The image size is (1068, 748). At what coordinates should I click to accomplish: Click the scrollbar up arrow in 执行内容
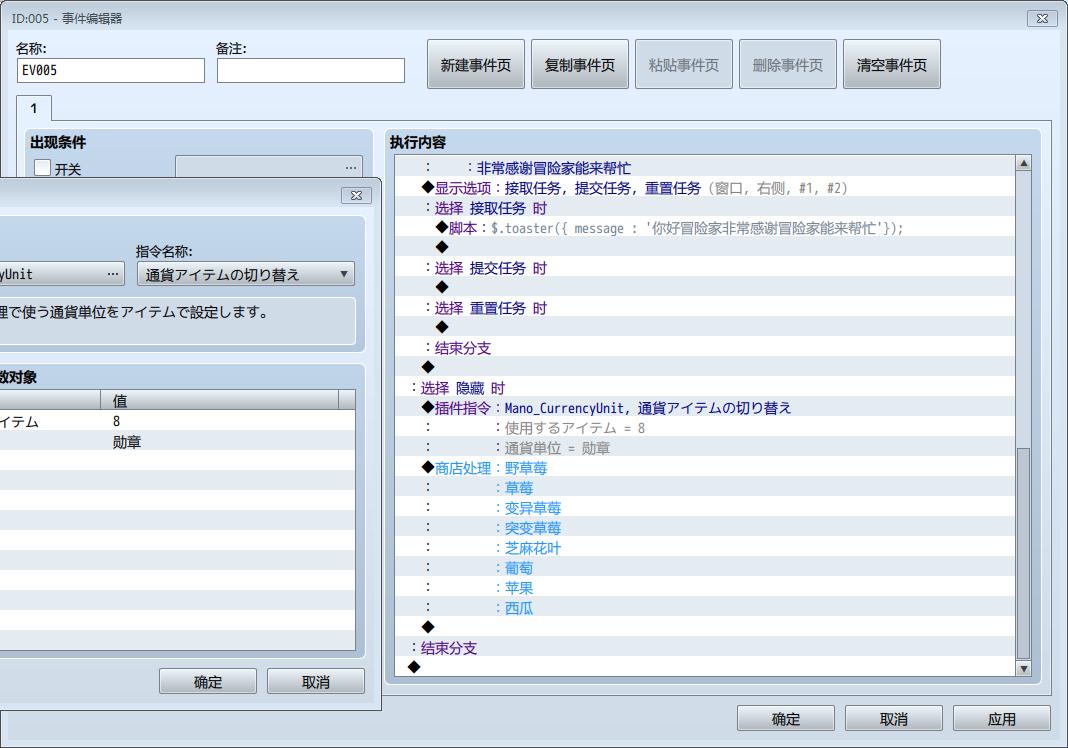coord(1023,163)
